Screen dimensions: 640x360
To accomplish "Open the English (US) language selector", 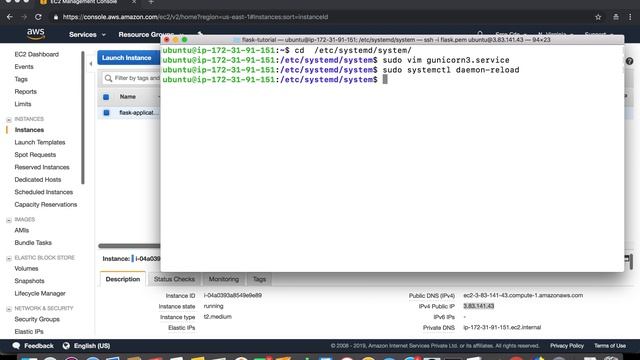I will [x=92, y=346].
